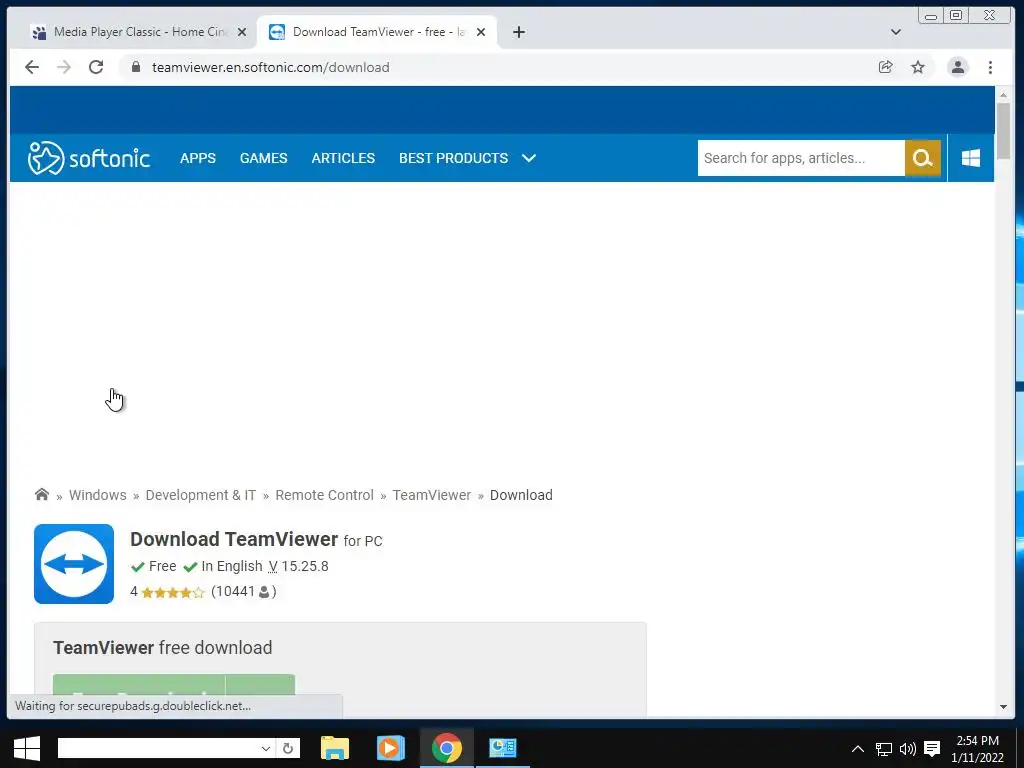The image size is (1024, 768).
Task: View site info via the padlock icon
Action: [136, 67]
